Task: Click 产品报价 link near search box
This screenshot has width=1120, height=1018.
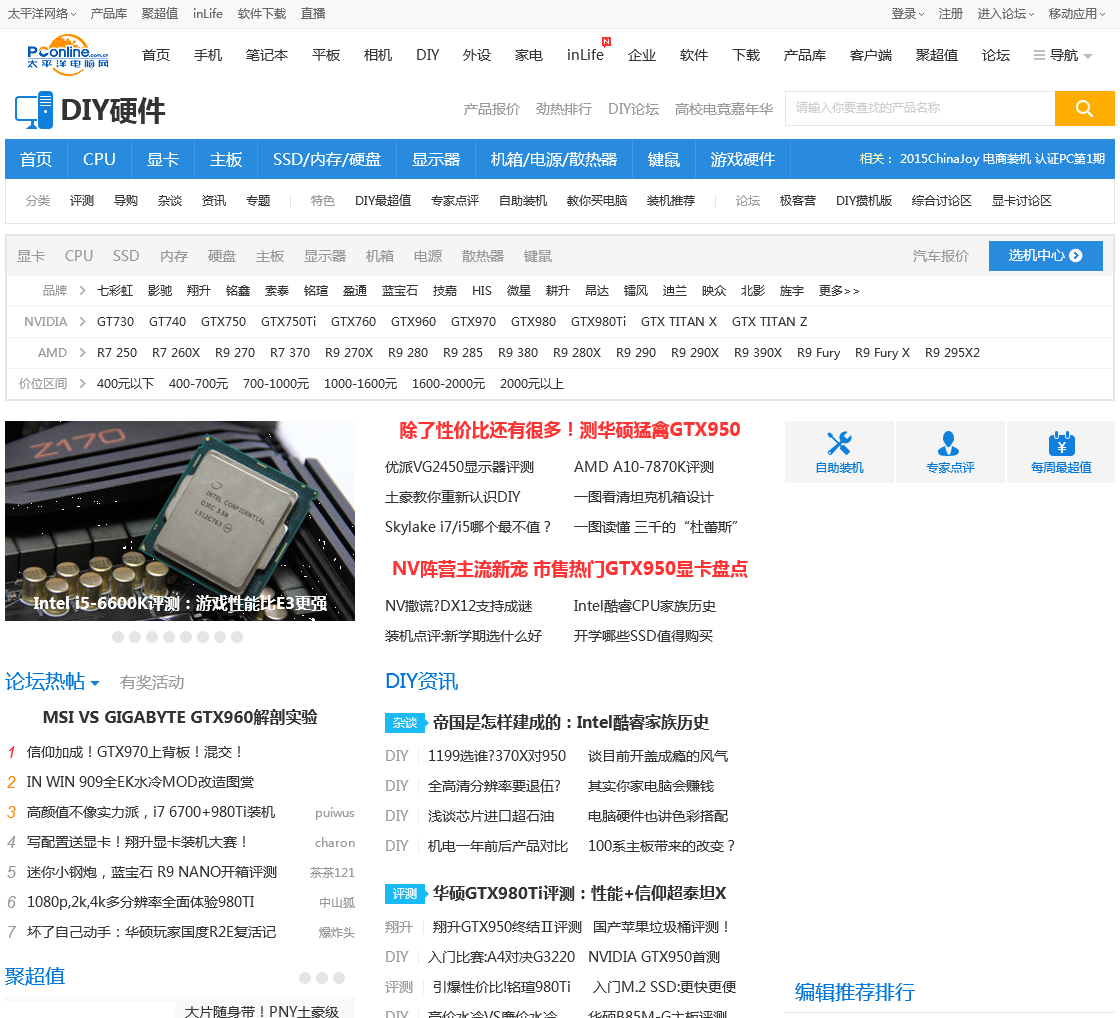Action: tap(491, 109)
